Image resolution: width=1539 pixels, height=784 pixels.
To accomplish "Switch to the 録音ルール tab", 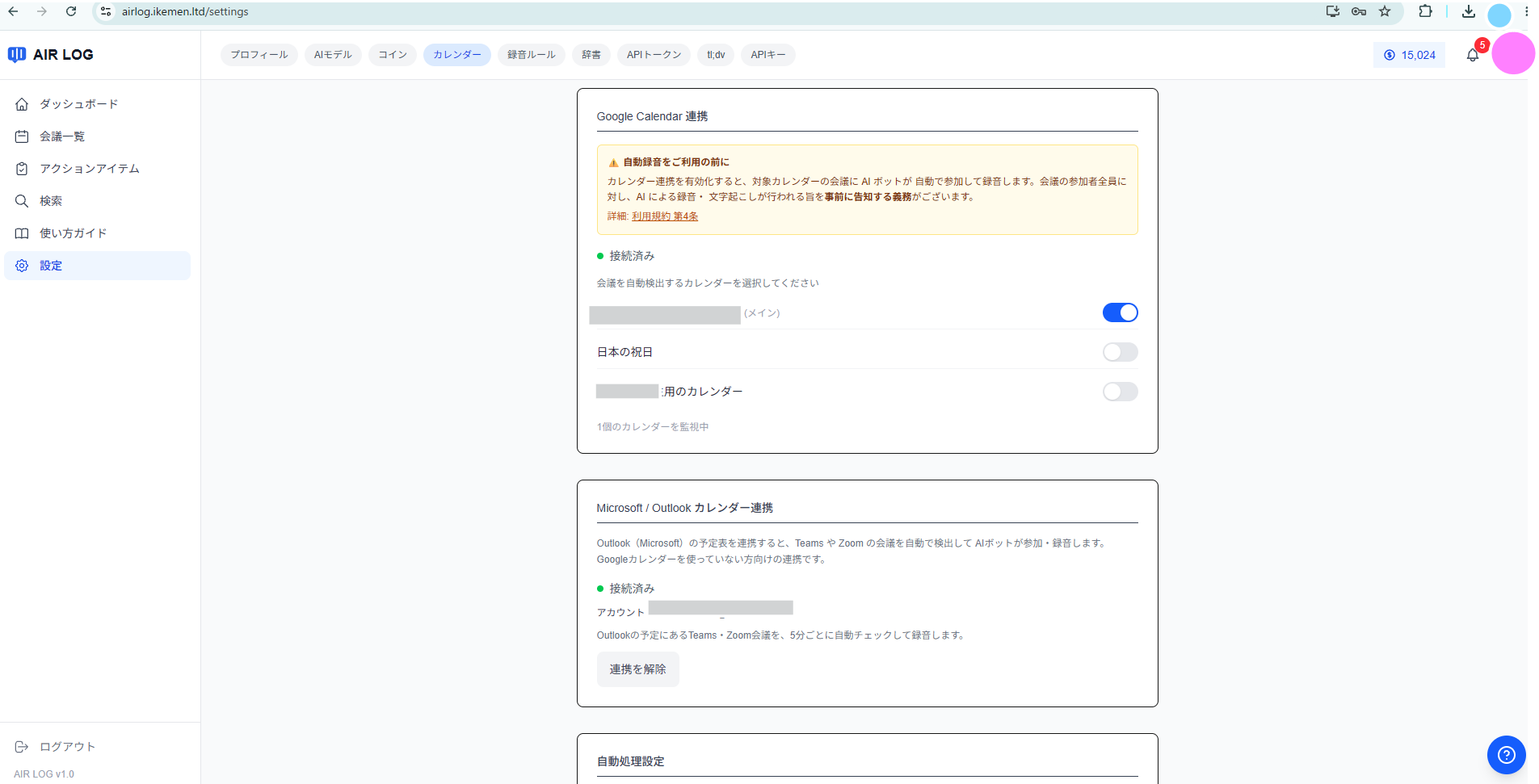I will [x=532, y=55].
